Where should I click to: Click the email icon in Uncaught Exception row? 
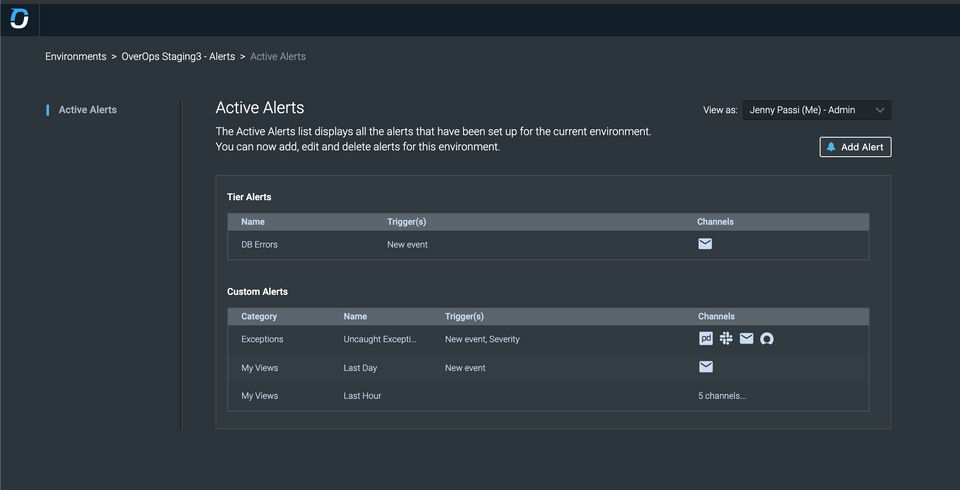tap(746, 339)
